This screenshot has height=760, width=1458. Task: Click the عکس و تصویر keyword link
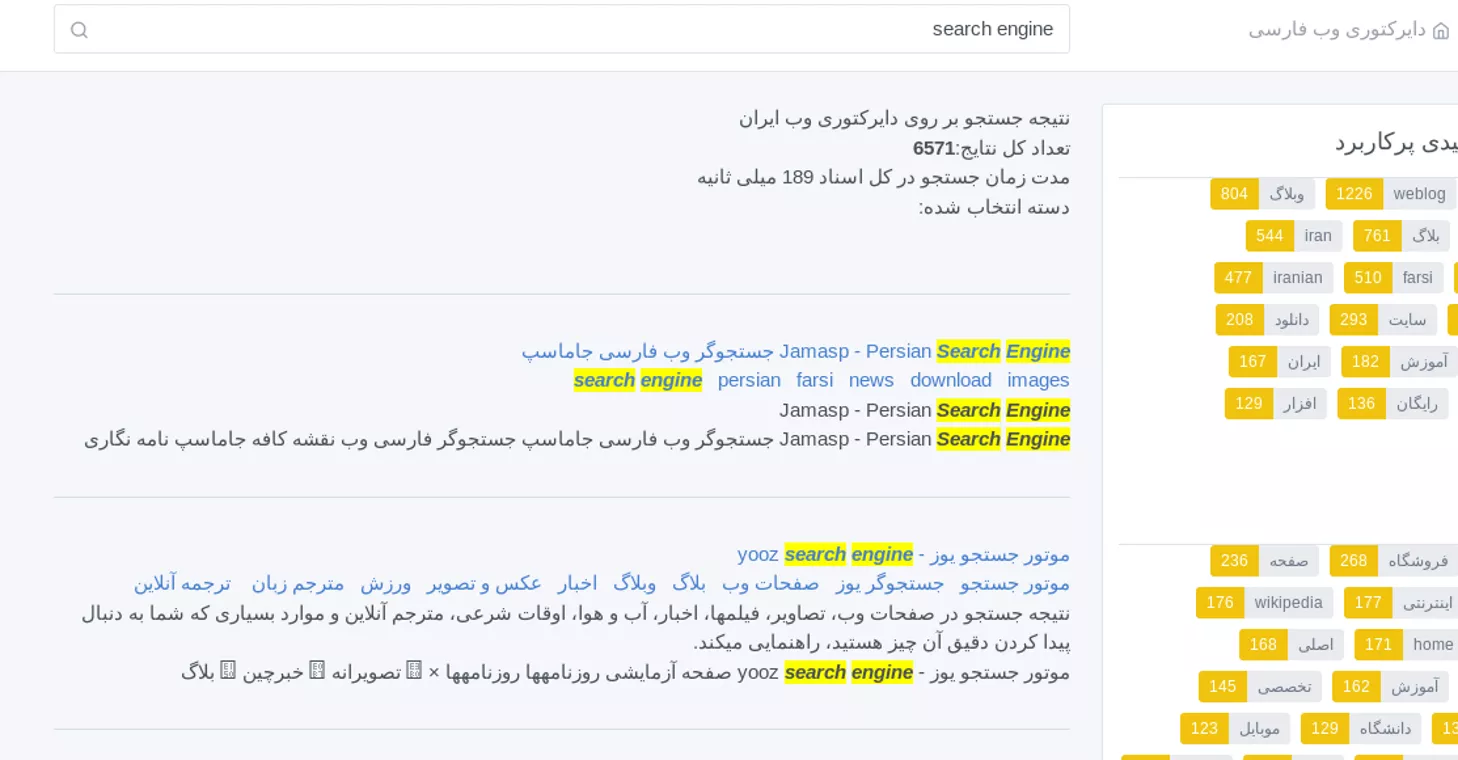tap(484, 583)
